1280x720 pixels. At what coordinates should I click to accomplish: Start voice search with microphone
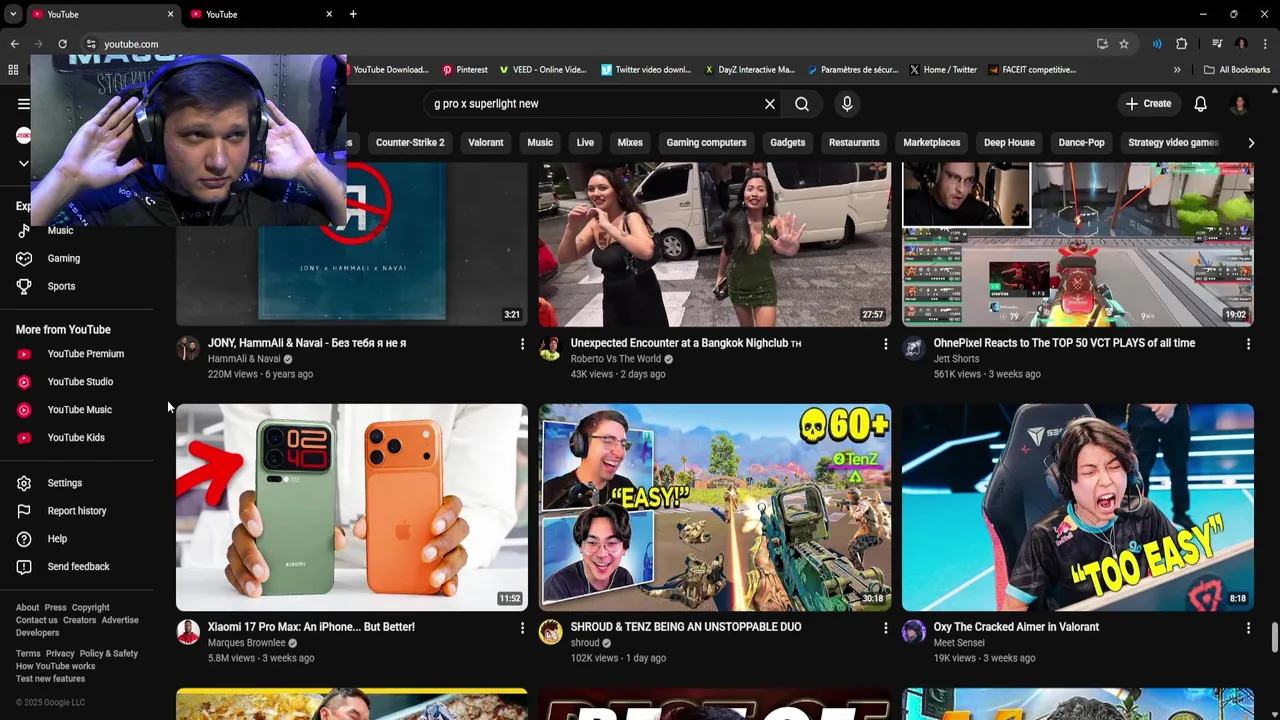coord(847,104)
